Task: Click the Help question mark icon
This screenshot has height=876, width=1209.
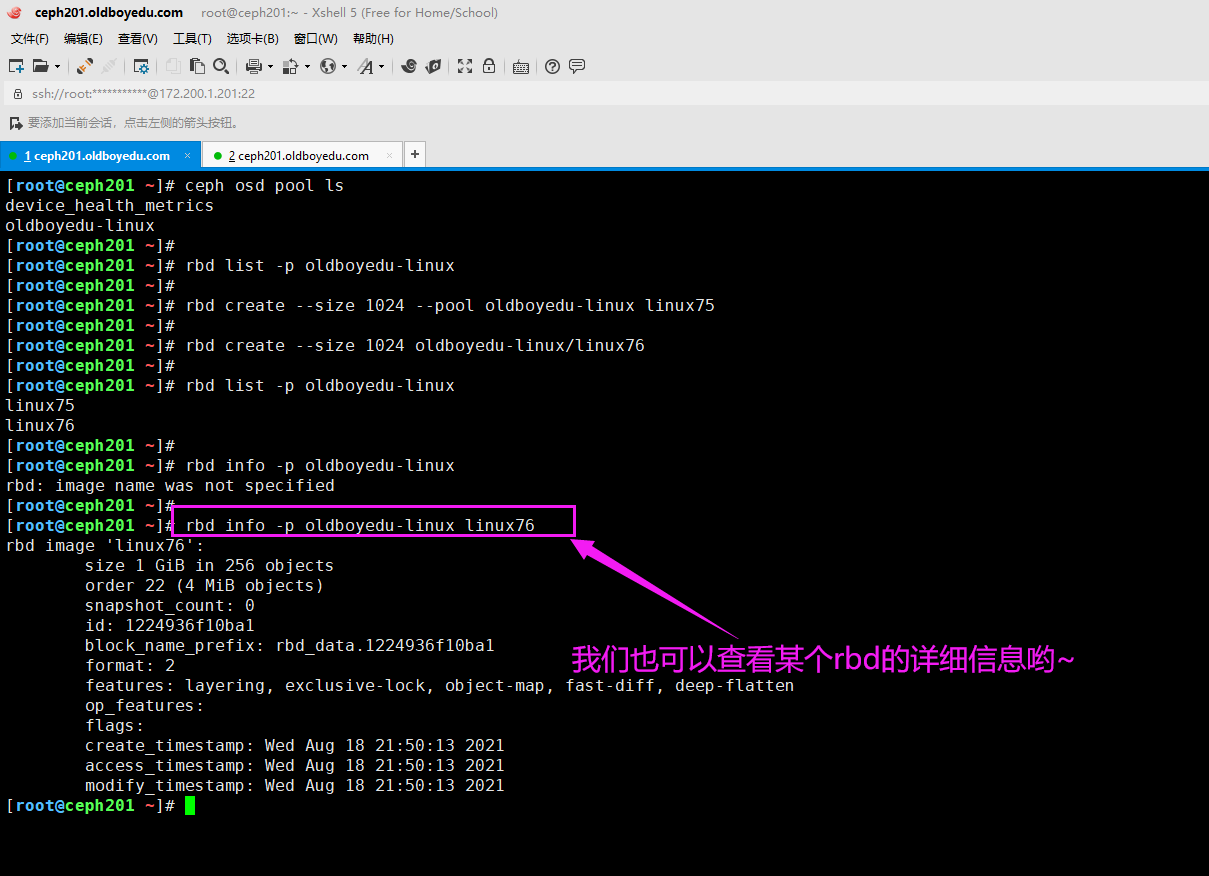Action: [552, 67]
